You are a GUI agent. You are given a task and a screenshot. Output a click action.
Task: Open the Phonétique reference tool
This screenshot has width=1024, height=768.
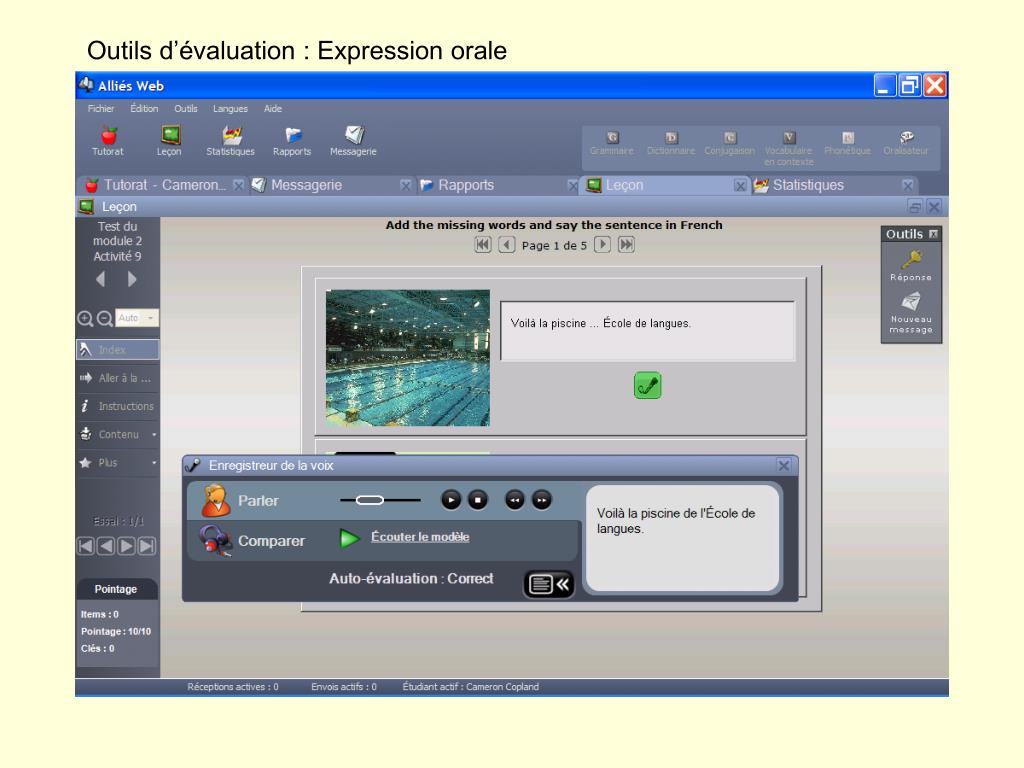848,143
